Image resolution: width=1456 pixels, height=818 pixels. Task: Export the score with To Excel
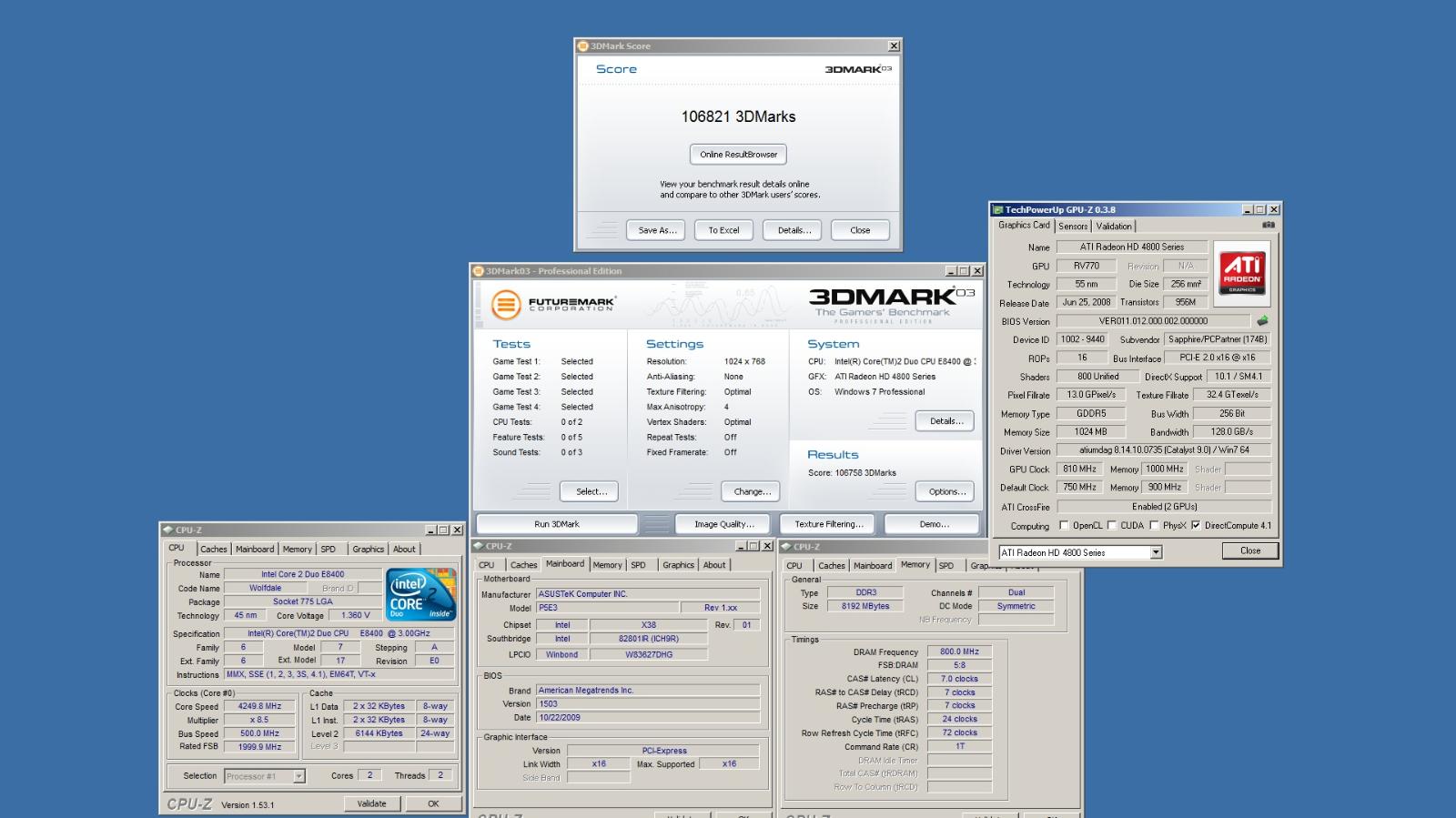(x=723, y=230)
